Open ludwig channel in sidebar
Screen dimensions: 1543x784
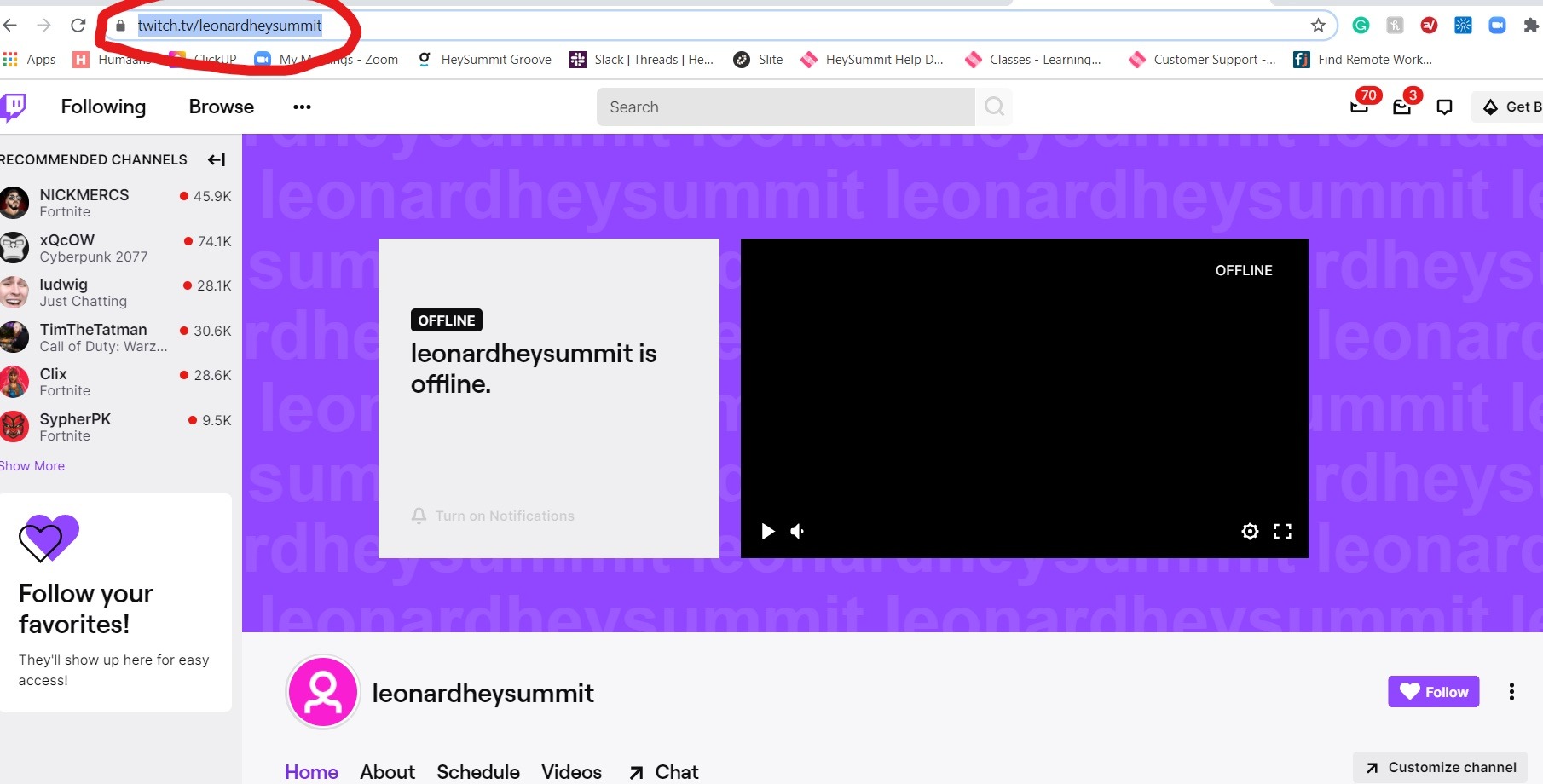click(x=116, y=292)
